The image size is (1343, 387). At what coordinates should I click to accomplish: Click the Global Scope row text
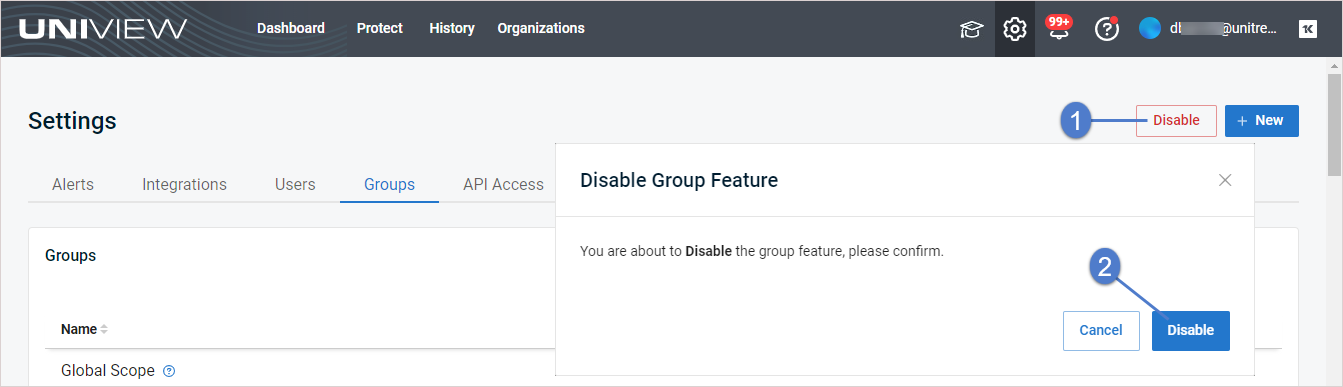pyautogui.click(x=108, y=370)
